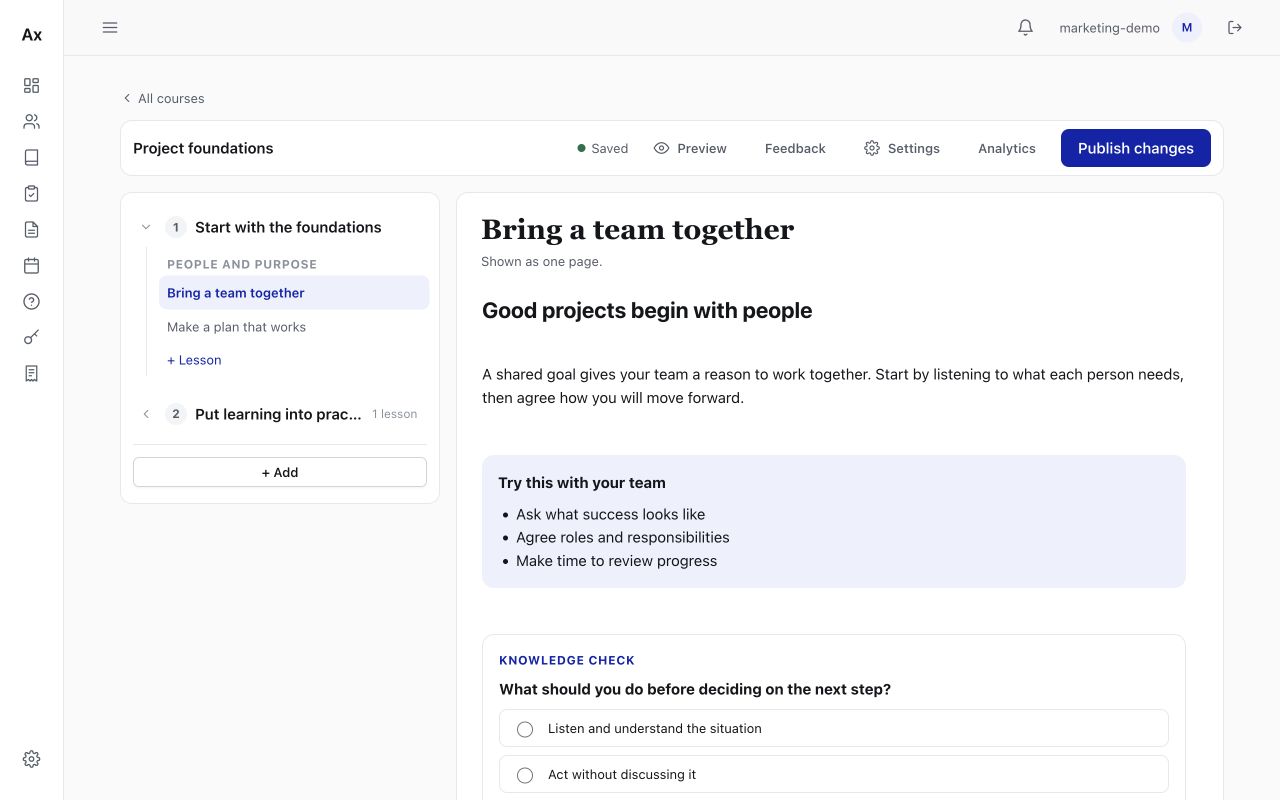Click the Preview eye button
This screenshot has width=1280, height=800.
pyautogui.click(x=690, y=148)
